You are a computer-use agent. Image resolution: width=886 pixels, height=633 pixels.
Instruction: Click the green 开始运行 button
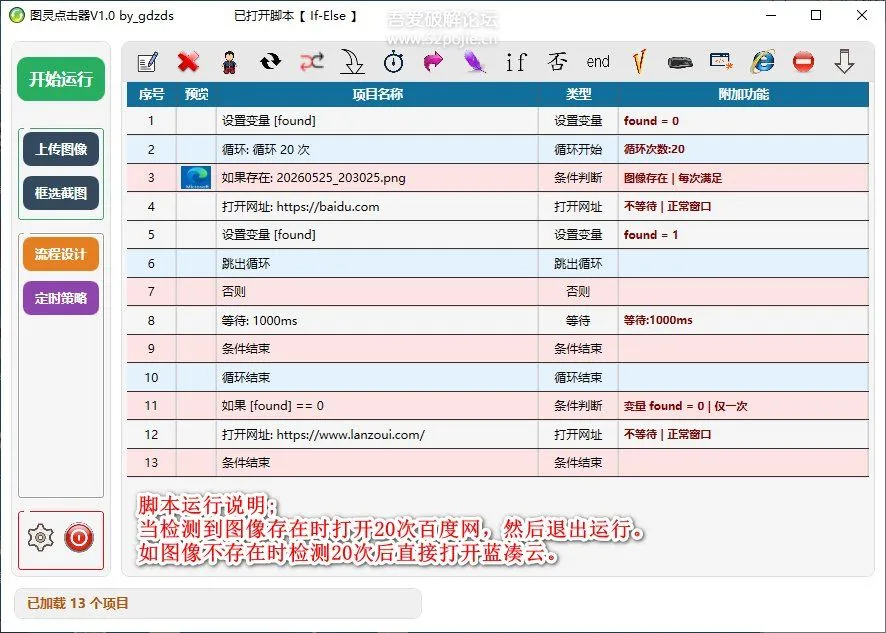(x=61, y=79)
